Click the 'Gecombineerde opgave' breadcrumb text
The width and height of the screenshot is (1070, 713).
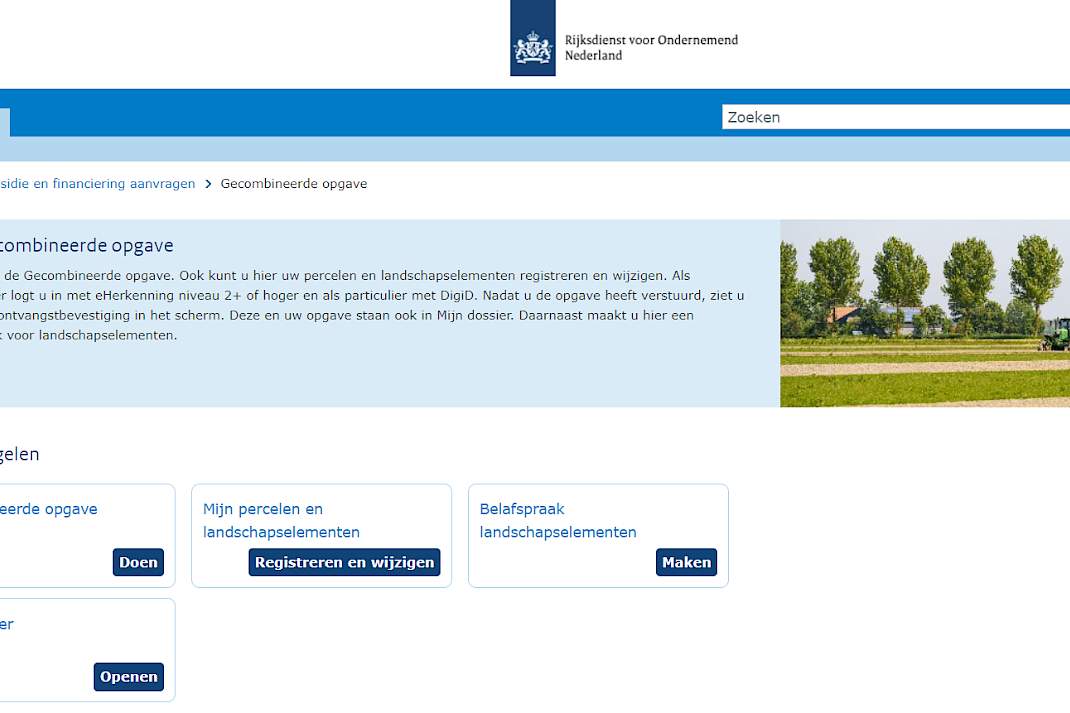coord(293,184)
